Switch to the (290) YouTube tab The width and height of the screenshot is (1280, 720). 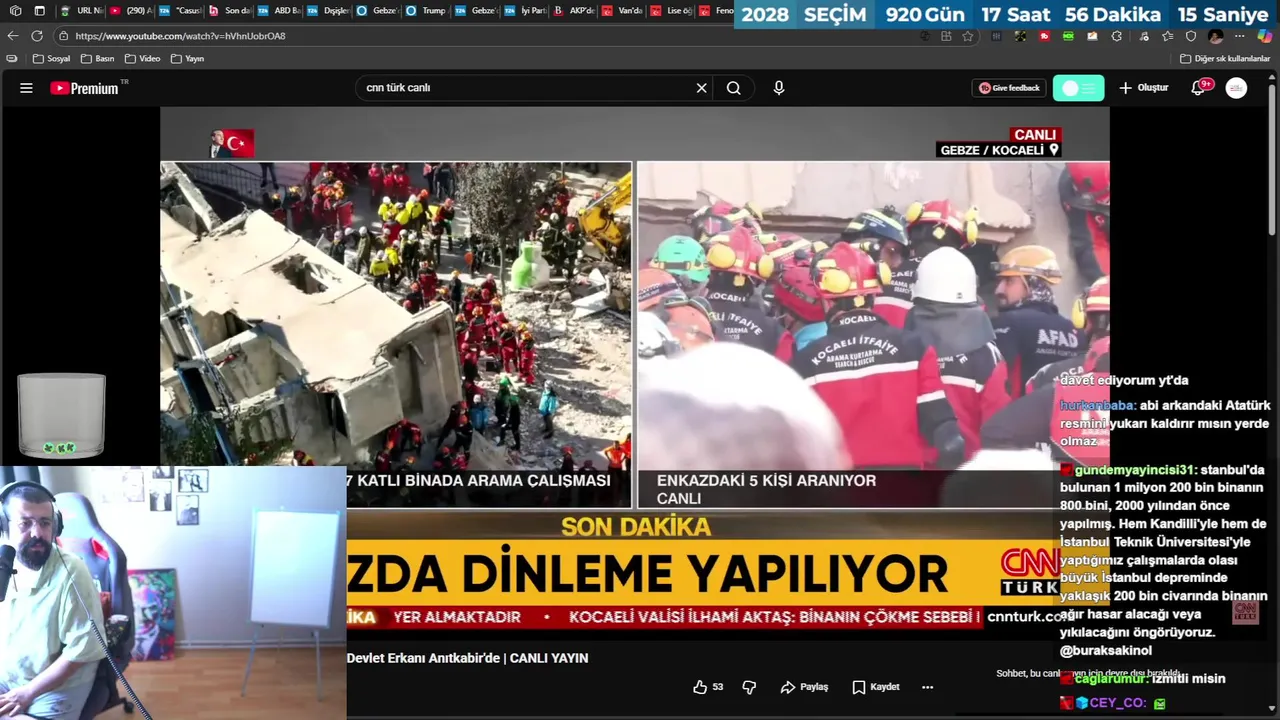tap(131, 11)
